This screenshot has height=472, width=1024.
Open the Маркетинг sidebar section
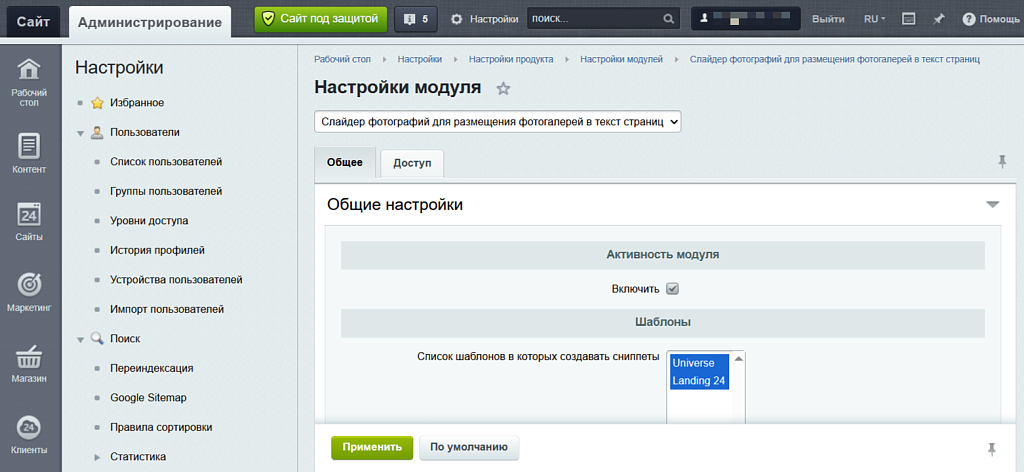29,292
